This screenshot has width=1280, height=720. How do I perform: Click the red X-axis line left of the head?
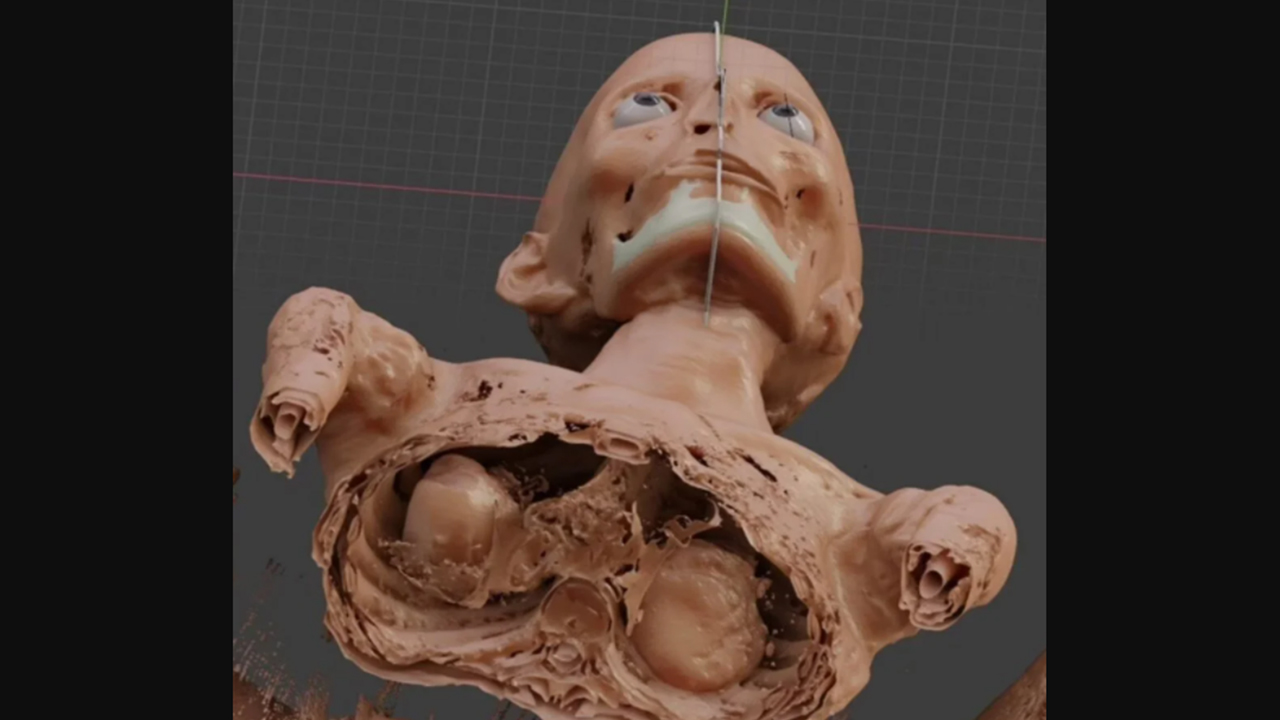coord(380,185)
